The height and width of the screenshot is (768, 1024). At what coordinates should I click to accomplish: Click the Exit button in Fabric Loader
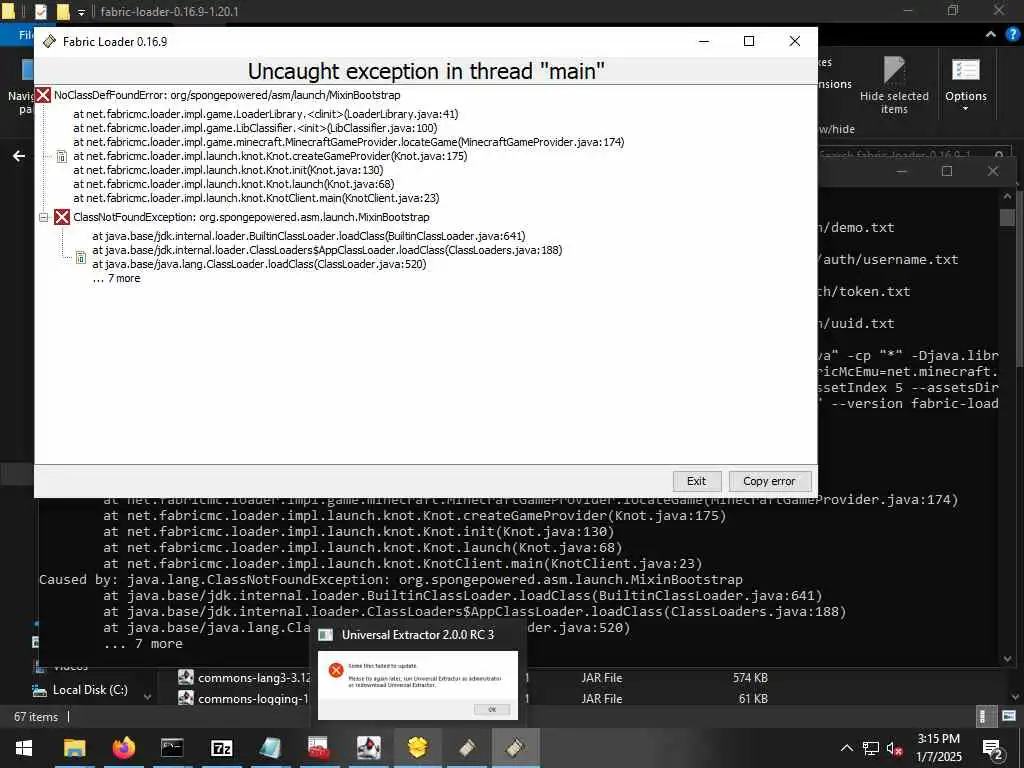(697, 481)
